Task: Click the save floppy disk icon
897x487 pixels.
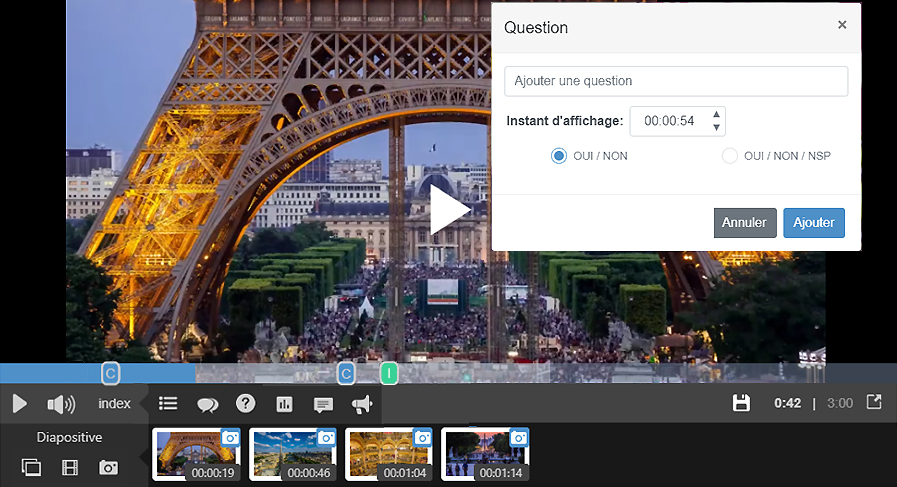Action: [x=741, y=403]
